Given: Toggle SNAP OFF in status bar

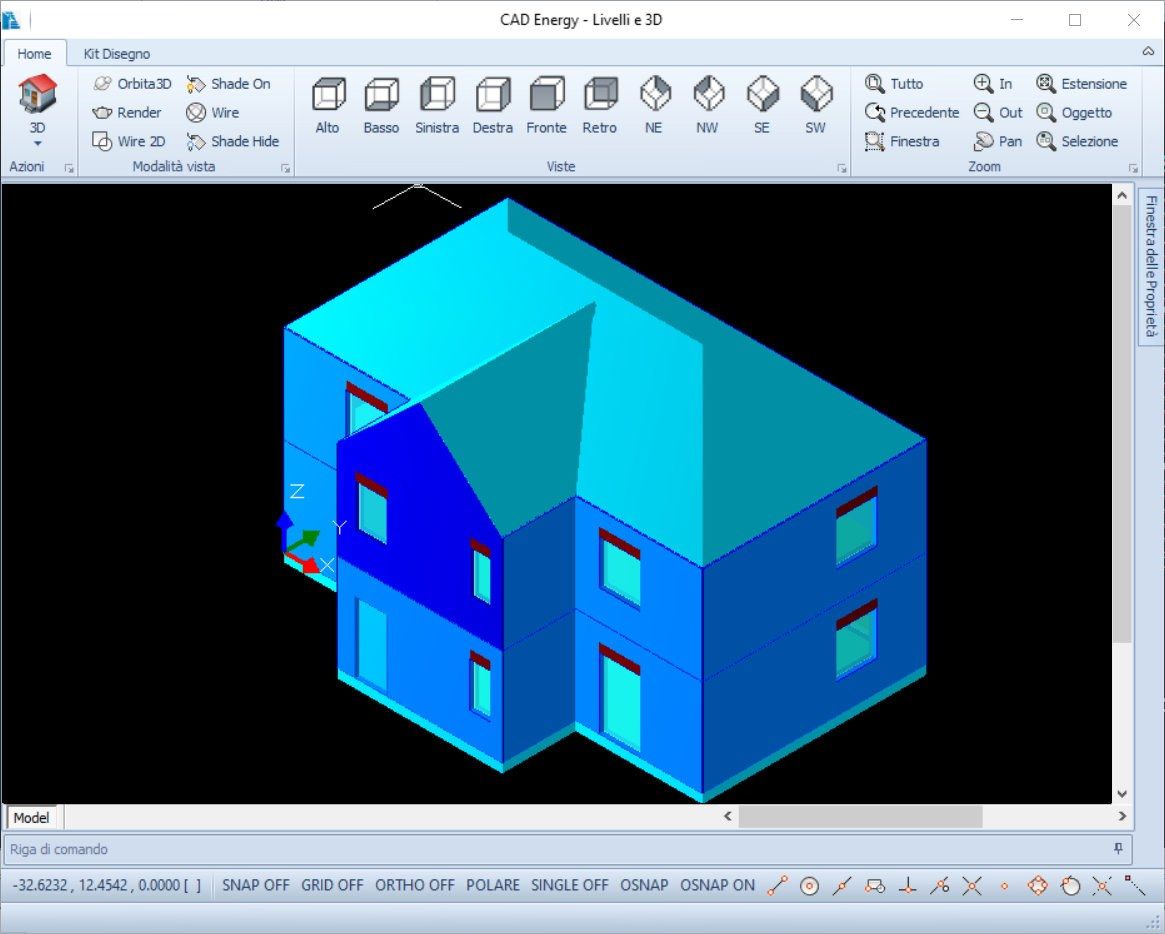Looking at the screenshot, I should pyautogui.click(x=255, y=885).
